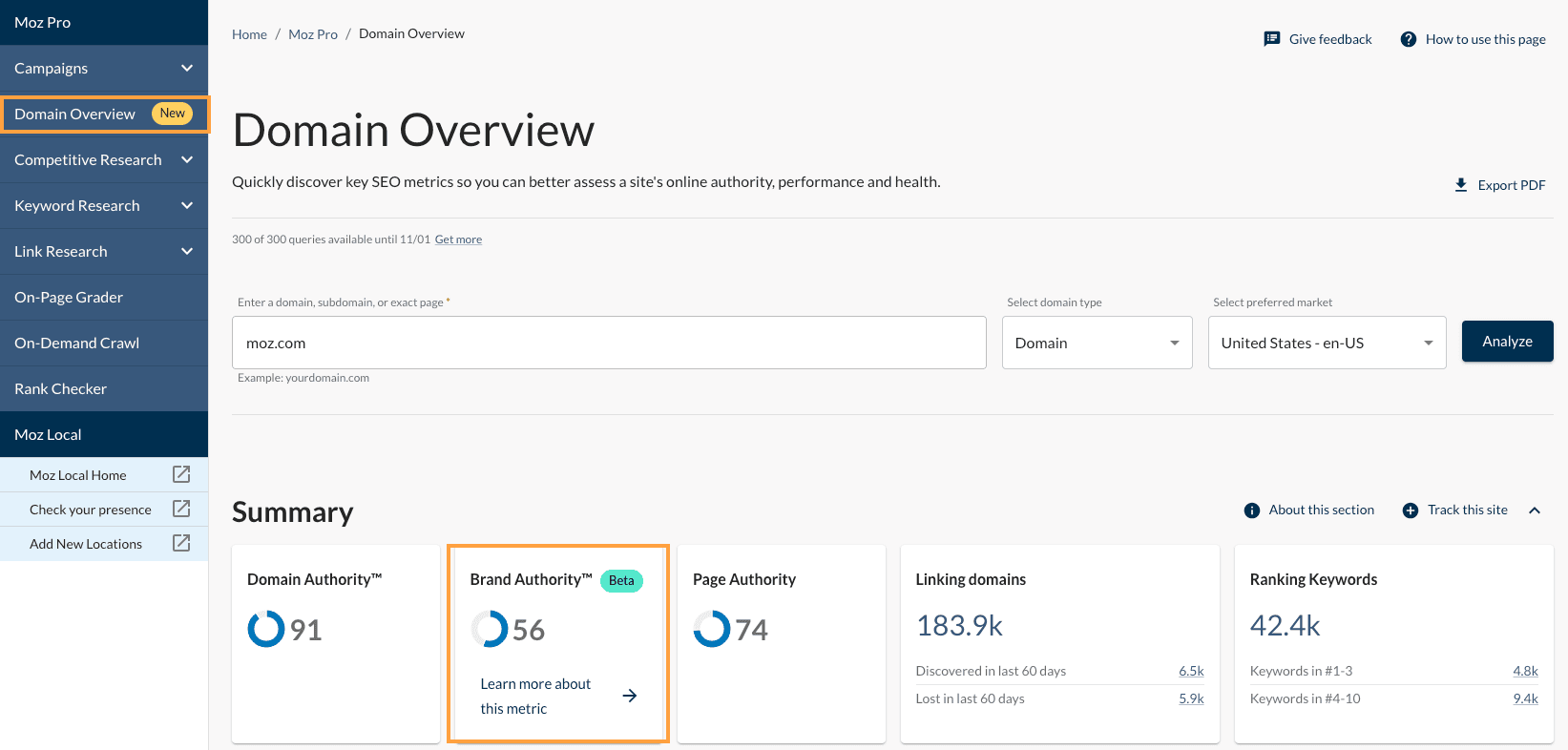
Task: Expand the Campaigns sidebar menu
Action: 187,69
